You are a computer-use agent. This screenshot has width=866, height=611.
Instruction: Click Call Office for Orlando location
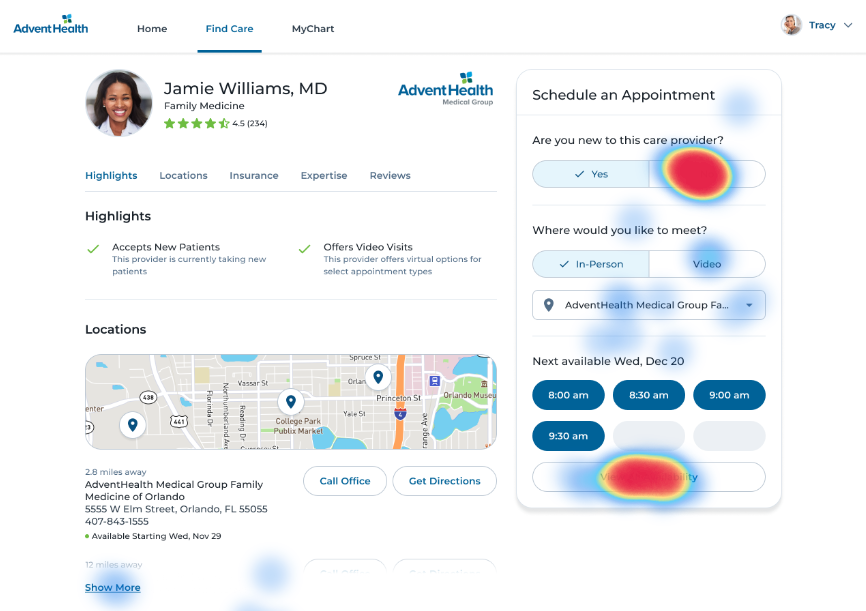click(x=345, y=481)
